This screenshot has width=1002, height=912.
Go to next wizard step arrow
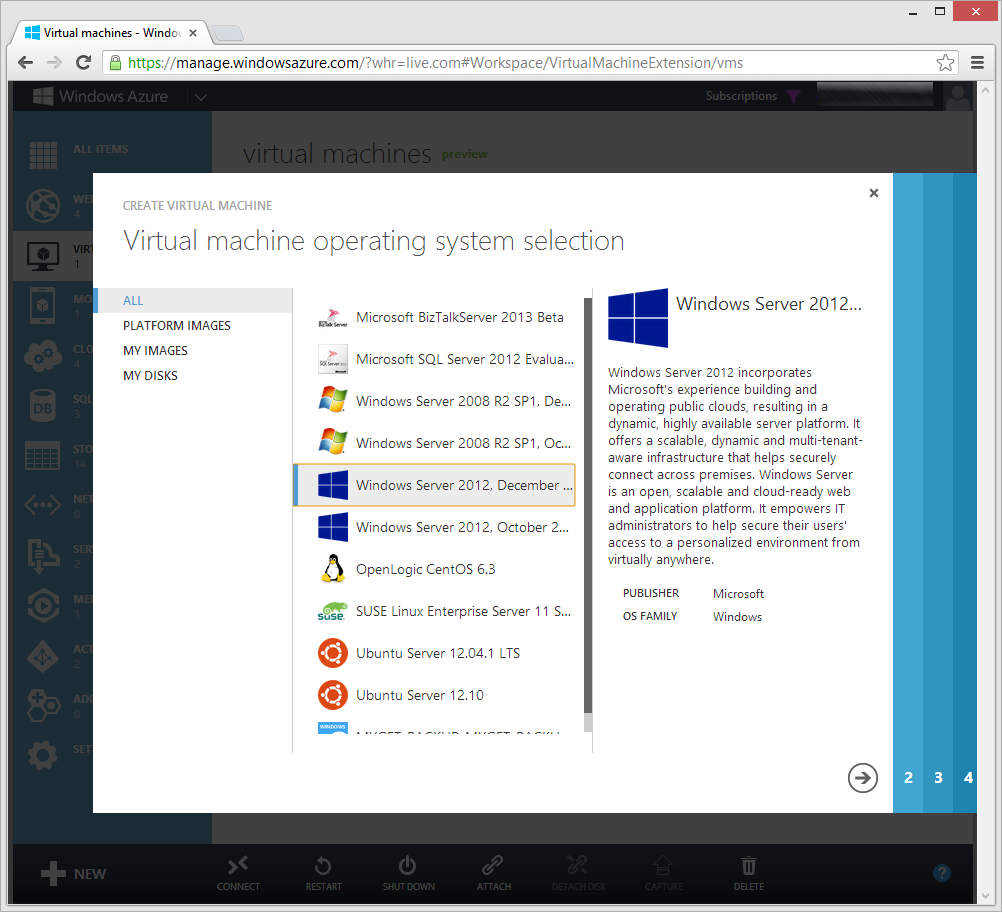pyautogui.click(x=862, y=778)
